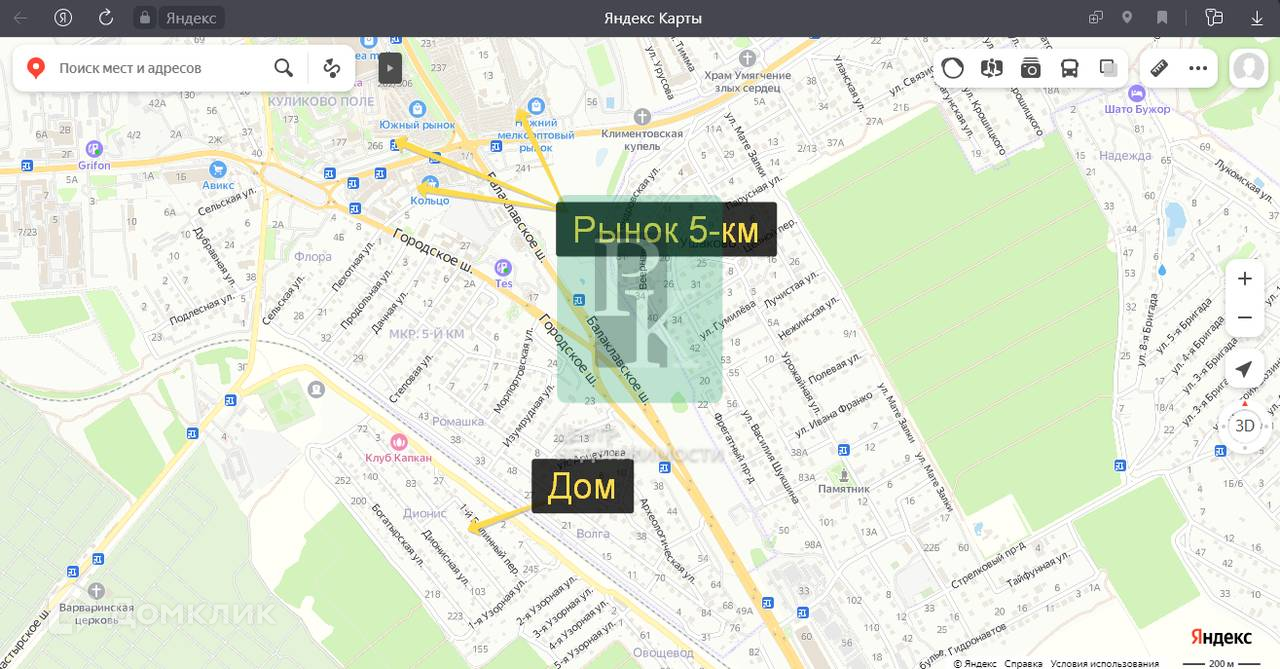The image size is (1280, 669).
Task: Toggle the traffic layer circle icon
Action: (952, 68)
